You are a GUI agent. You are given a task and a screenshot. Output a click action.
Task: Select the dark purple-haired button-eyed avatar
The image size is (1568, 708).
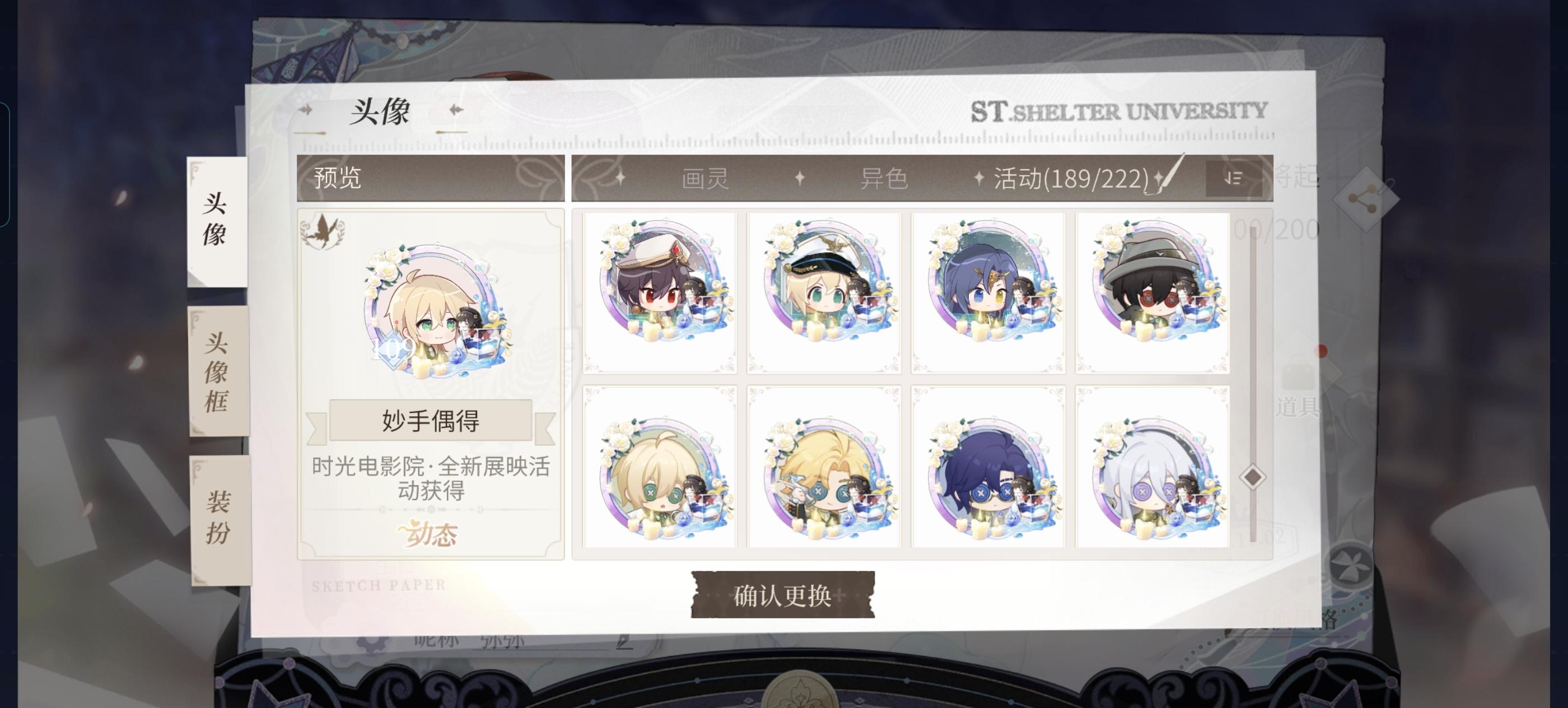click(x=988, y=467)
